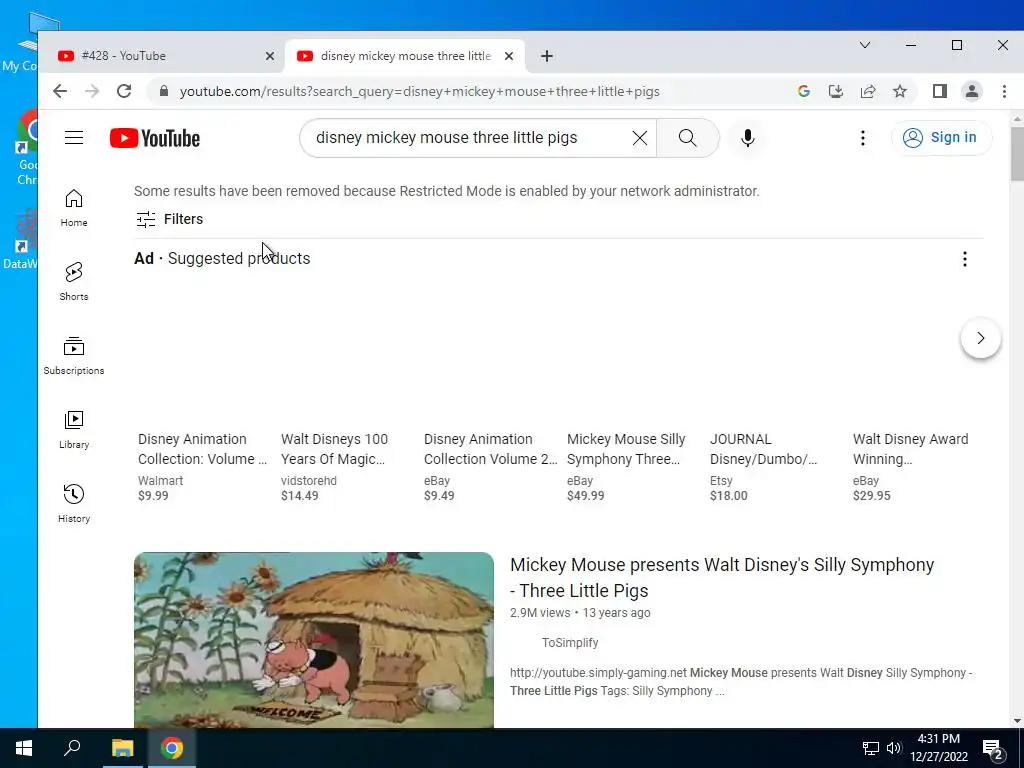Open the Chrome profile avatar
This screenshot has height=768, width=1024.
coord(972,91)
